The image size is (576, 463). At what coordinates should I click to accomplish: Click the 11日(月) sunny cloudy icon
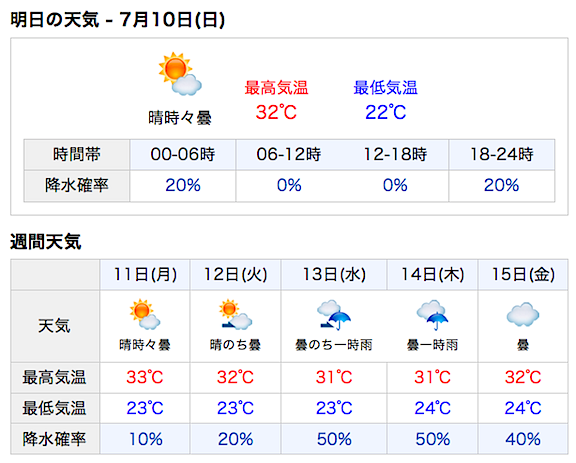(145, 314)
